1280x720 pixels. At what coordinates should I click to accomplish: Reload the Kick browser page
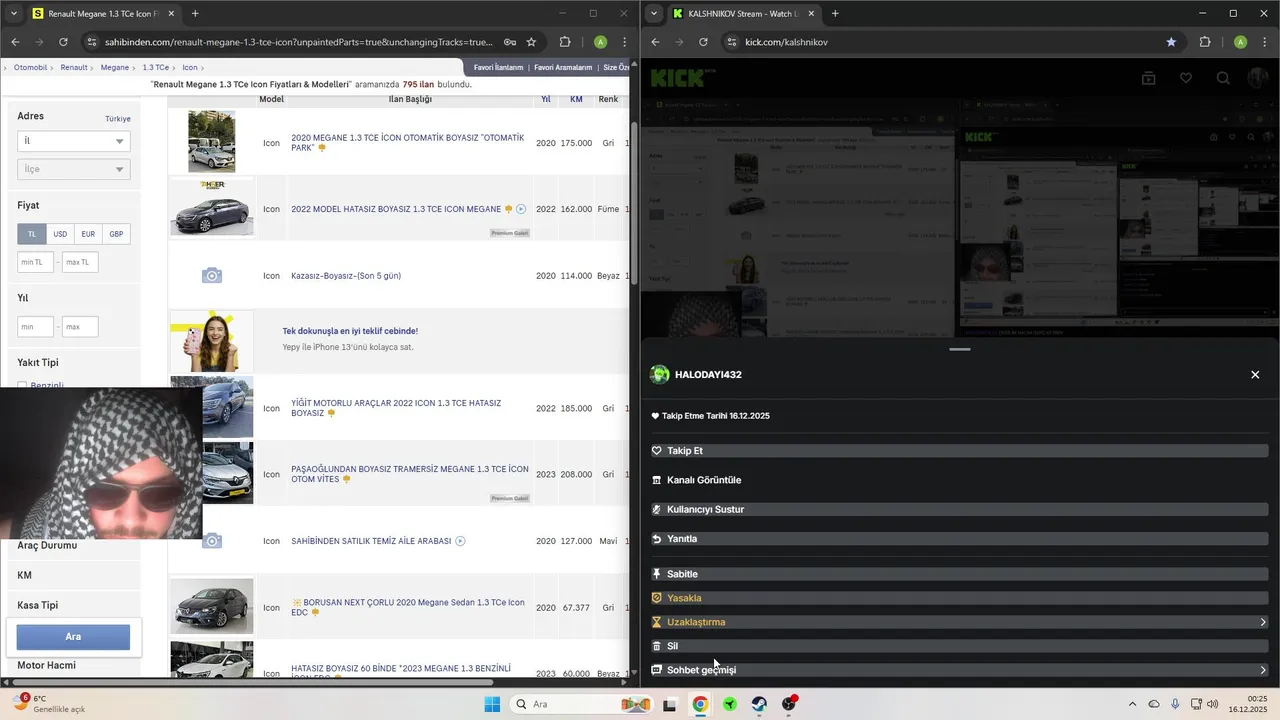(703, 42)
